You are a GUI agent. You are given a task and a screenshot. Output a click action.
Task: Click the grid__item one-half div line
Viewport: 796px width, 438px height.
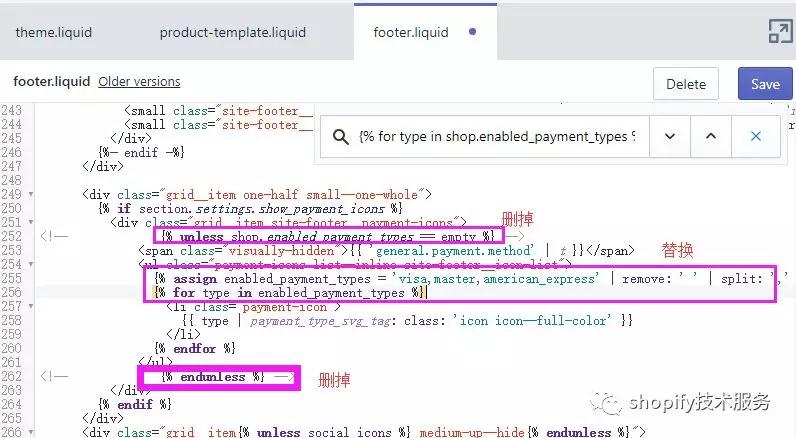click(x=257, y=194)
